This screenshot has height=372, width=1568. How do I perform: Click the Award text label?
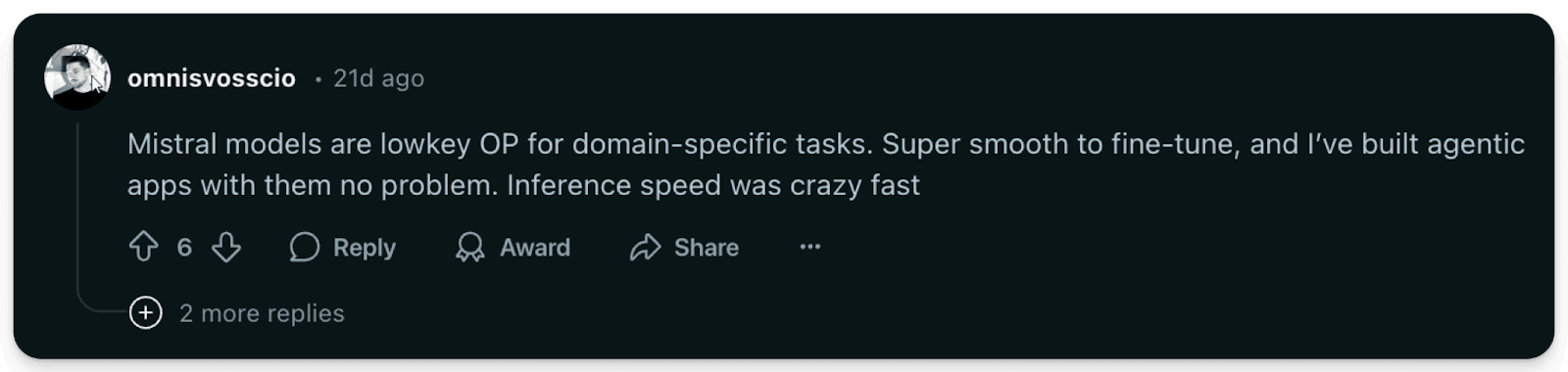tap(535, 248)
